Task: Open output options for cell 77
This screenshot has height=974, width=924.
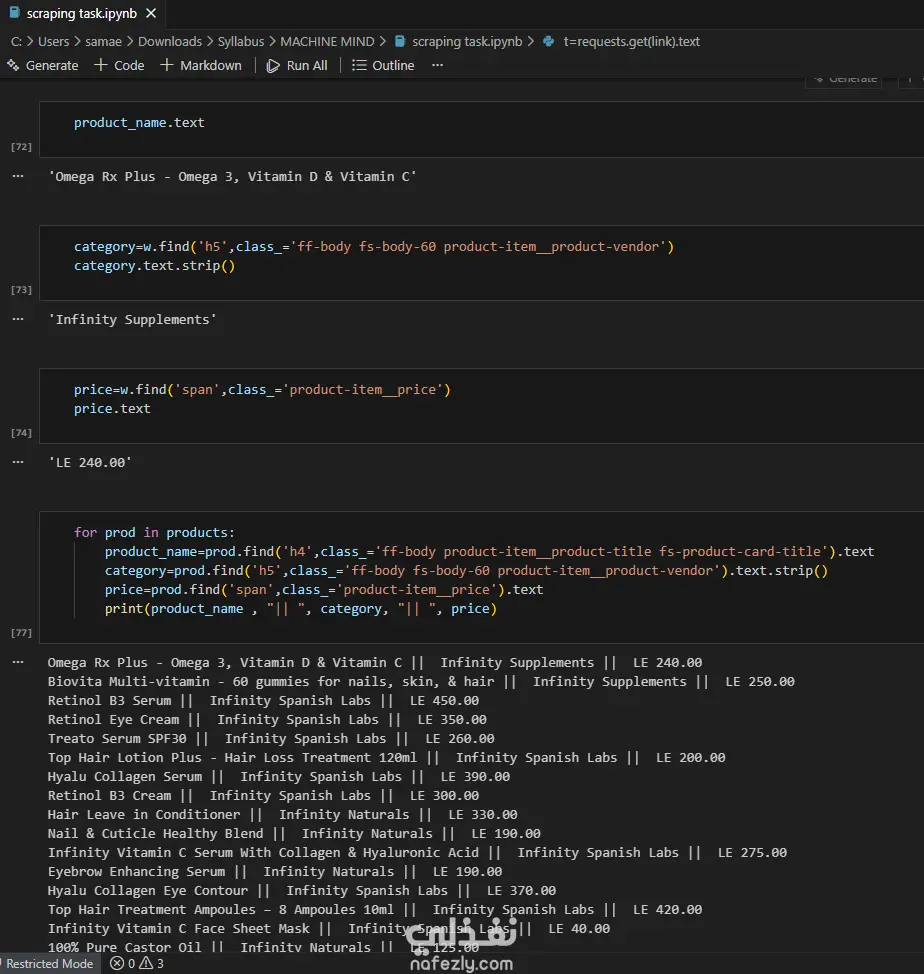Action: pos(18,662)
